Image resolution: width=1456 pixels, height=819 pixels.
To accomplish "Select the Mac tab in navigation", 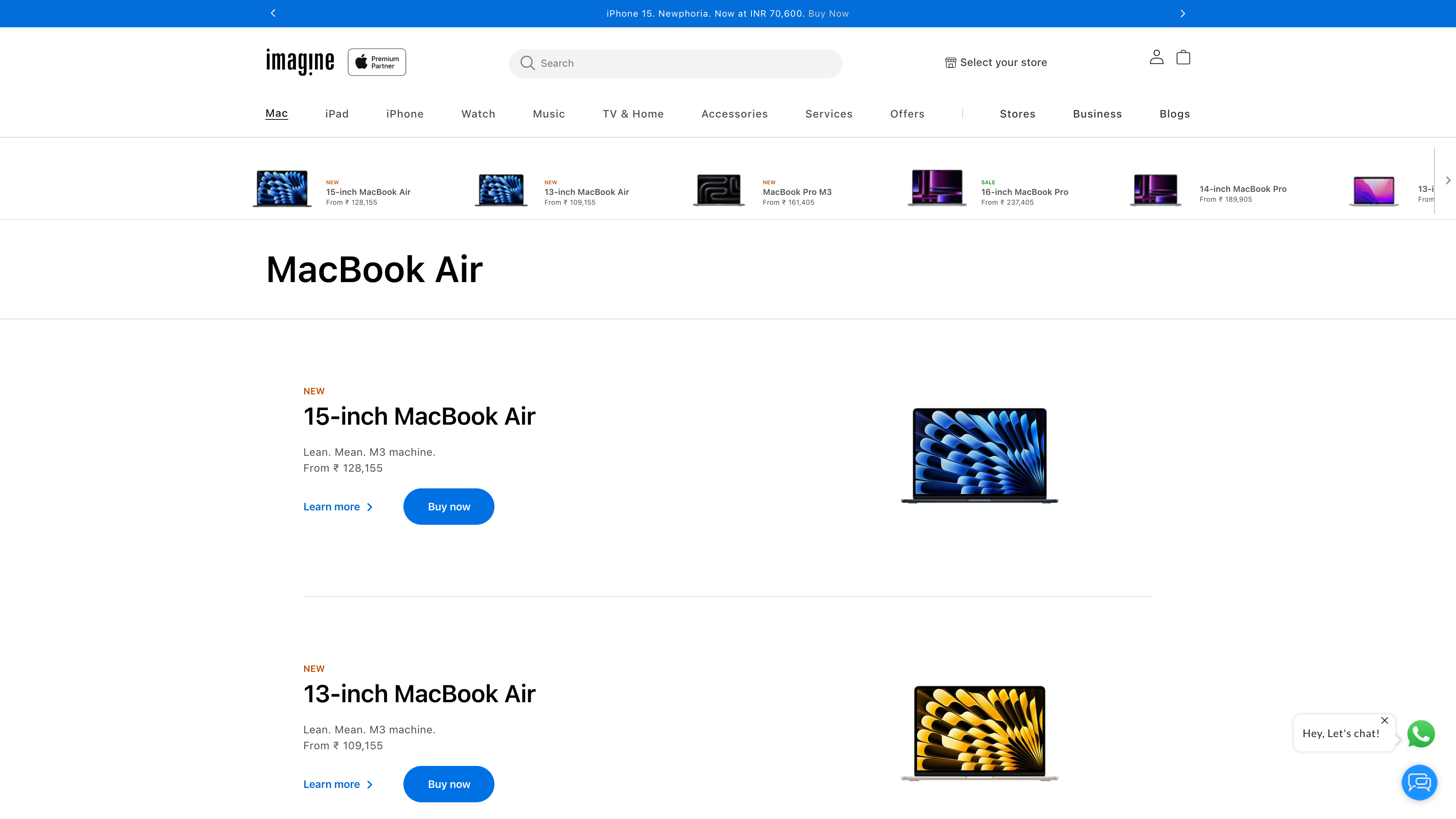I will click(x=276, y=113).
